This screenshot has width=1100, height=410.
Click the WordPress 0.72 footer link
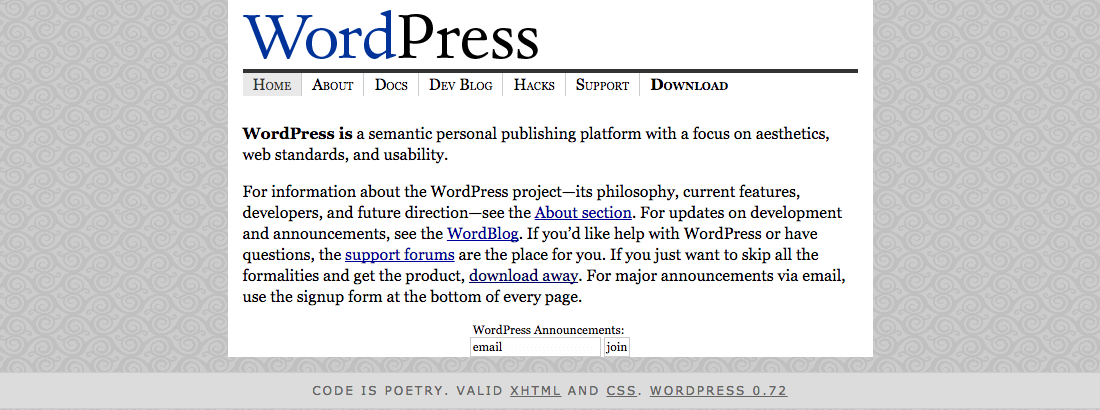click(718, 390)
